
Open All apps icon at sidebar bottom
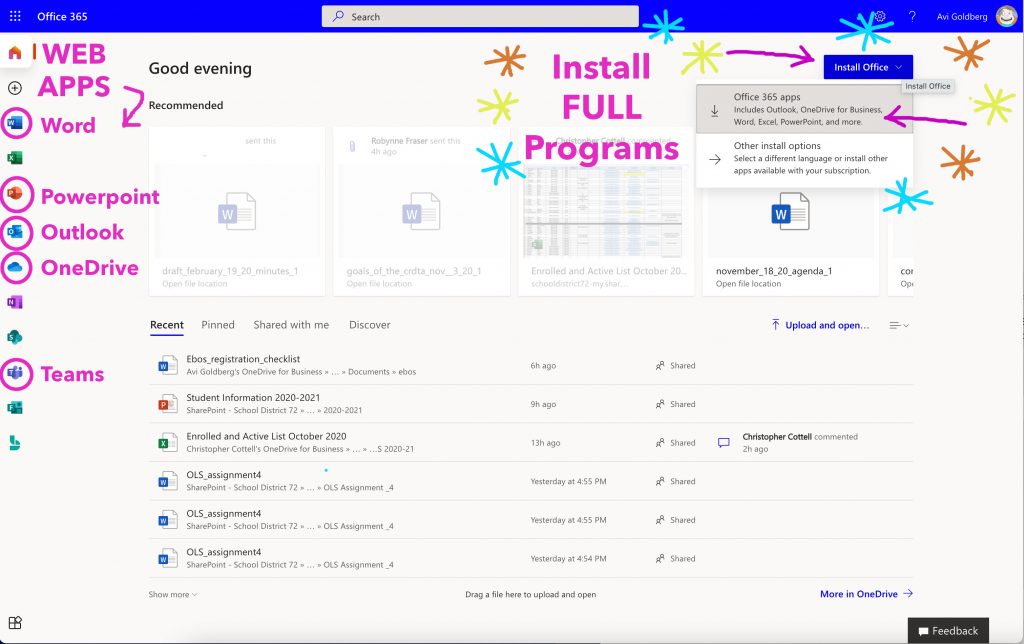click(x=15, y=622)
